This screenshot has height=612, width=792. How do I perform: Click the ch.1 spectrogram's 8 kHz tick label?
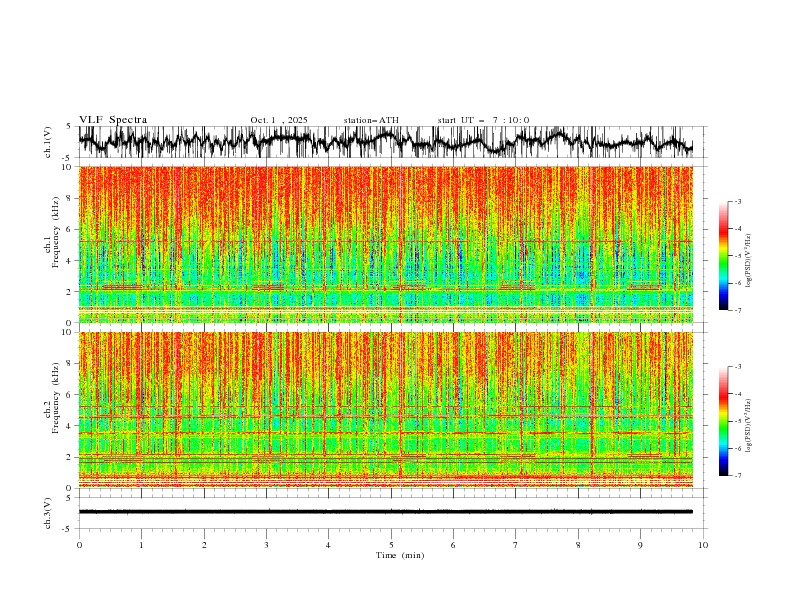(x=70, y=198)
